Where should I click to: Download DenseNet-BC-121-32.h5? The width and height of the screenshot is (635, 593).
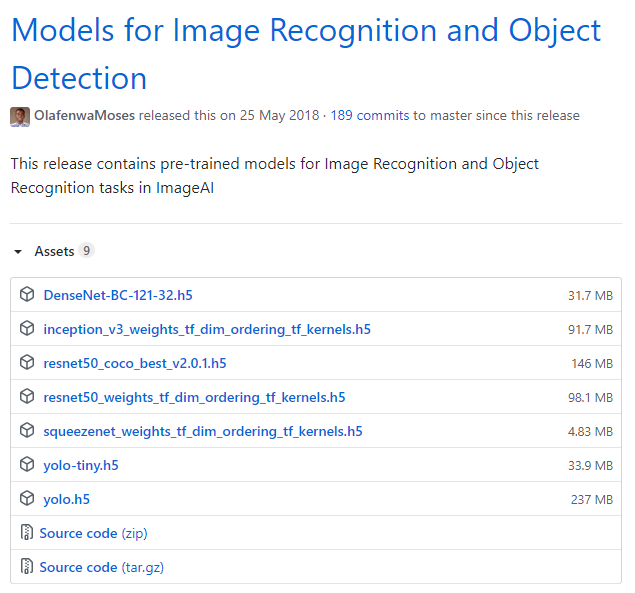[x=118, y=295]
